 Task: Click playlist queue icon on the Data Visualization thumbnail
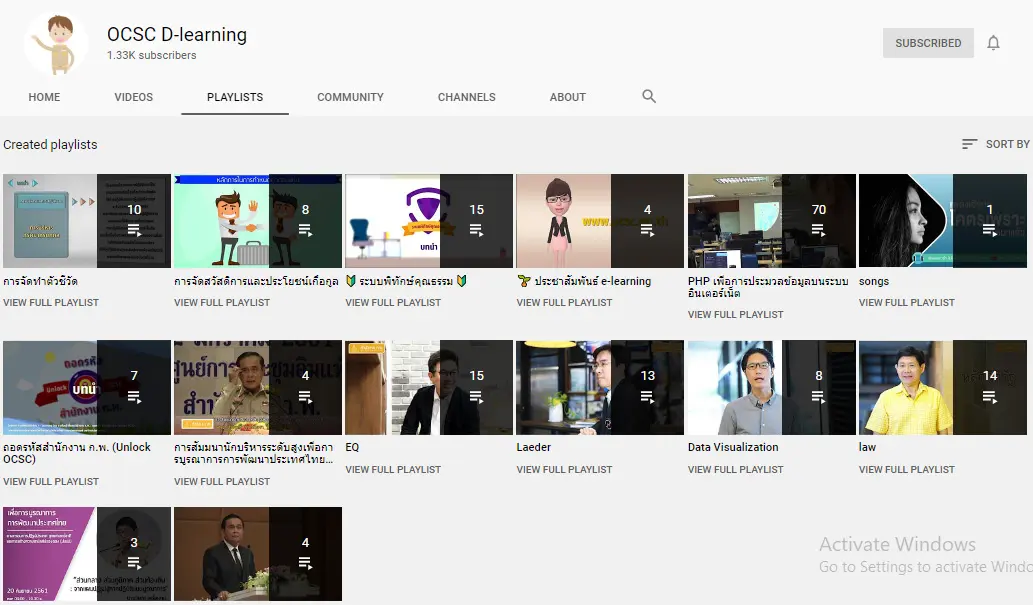tap(818, 397)
